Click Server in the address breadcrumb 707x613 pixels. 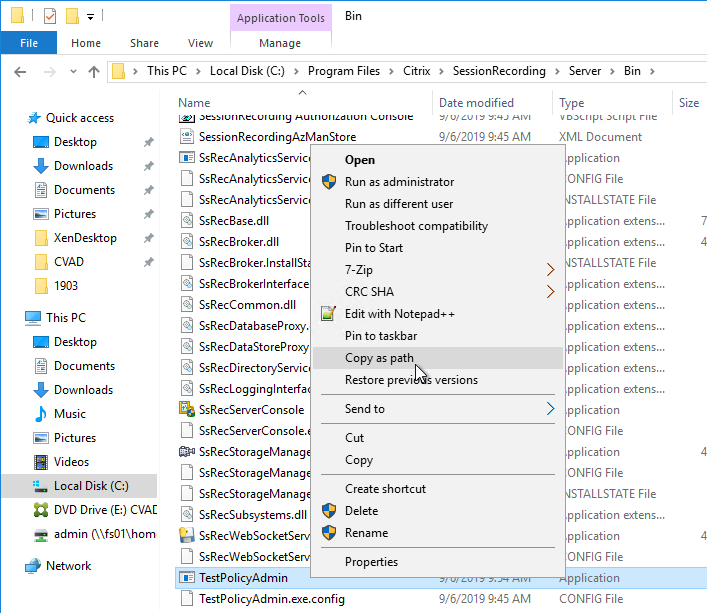584,71
